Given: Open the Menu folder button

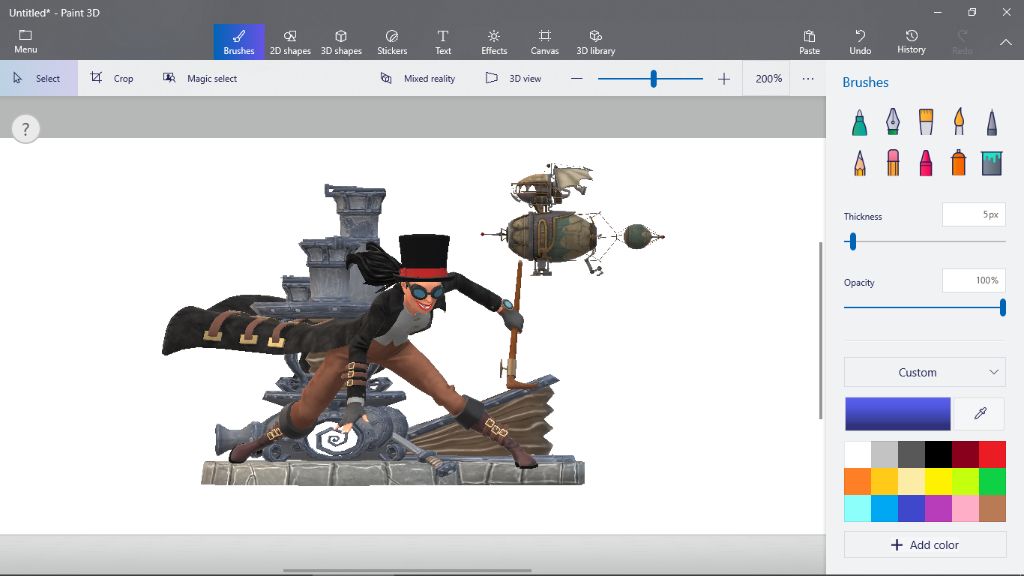Looking at the screenshot, I should tap(25, 41).
